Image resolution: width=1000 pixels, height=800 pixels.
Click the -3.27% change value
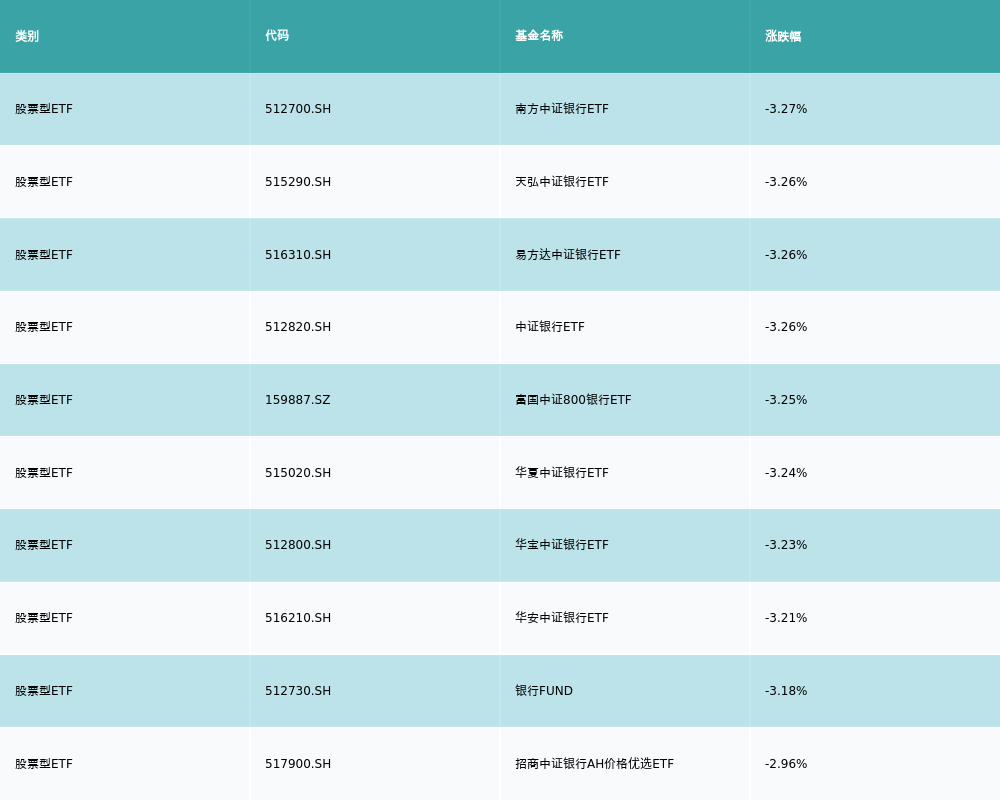point(786,109)
